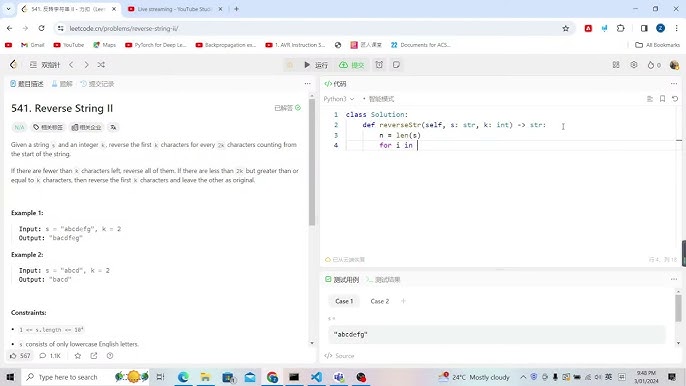Click the vertical scrollbar of problem description
686x386 pixels.
click(312, 162)
